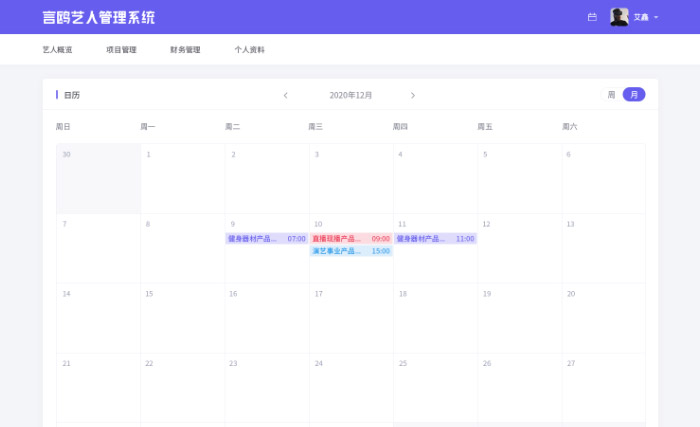Go to previous month with left chevron
700x427 pixels.
(x=286, y=95)
